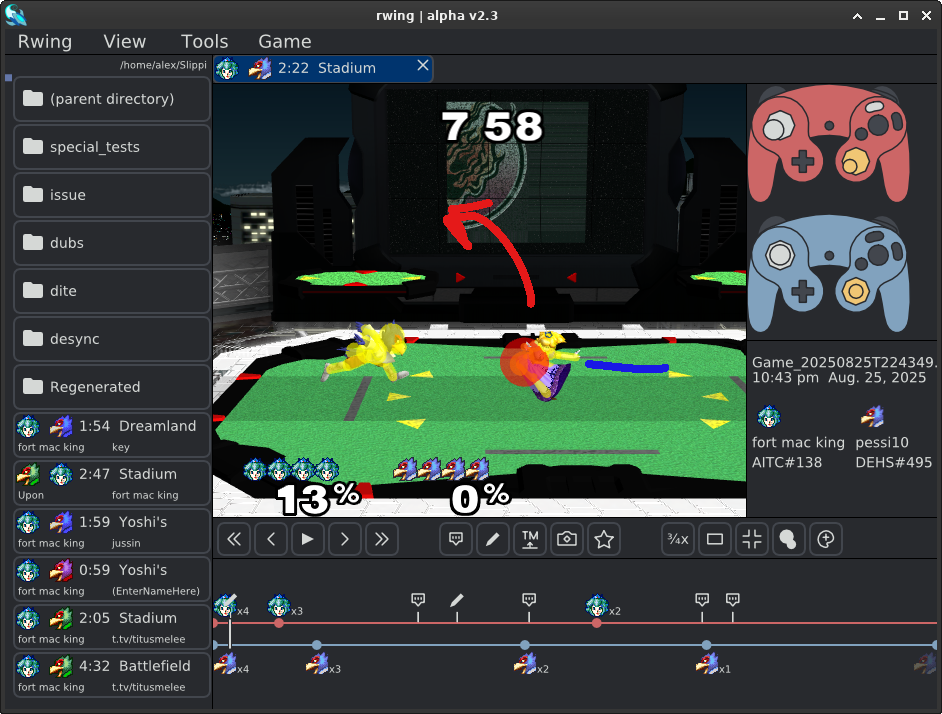Skip forward with the double-right arrow
Screen dimensions: 942x714
381,539
